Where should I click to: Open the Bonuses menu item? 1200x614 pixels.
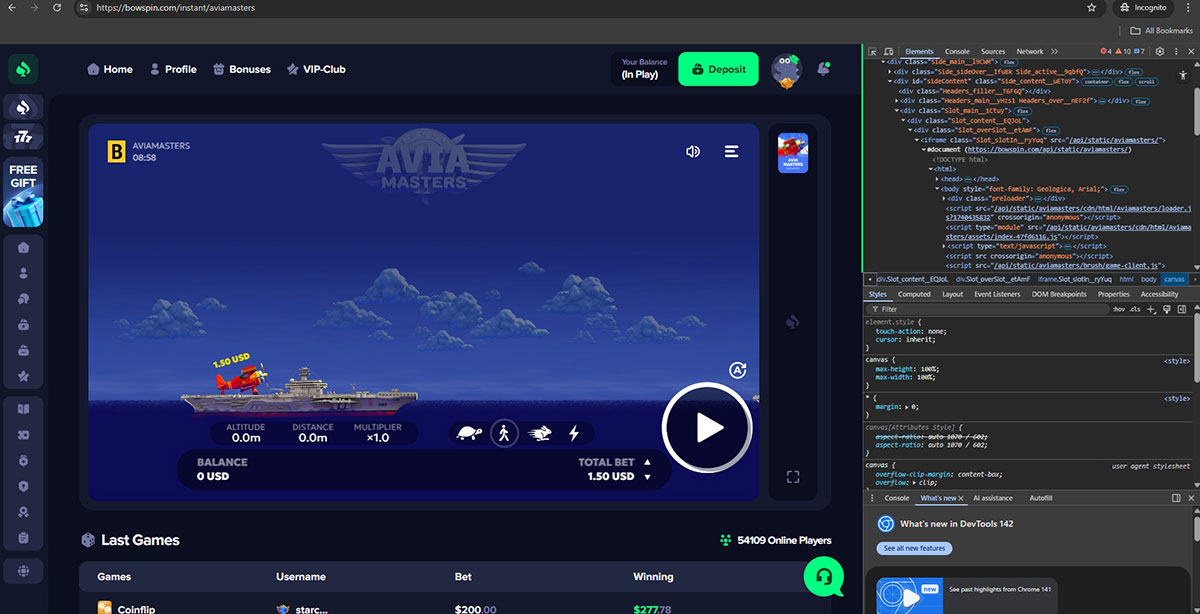point(241,69)
